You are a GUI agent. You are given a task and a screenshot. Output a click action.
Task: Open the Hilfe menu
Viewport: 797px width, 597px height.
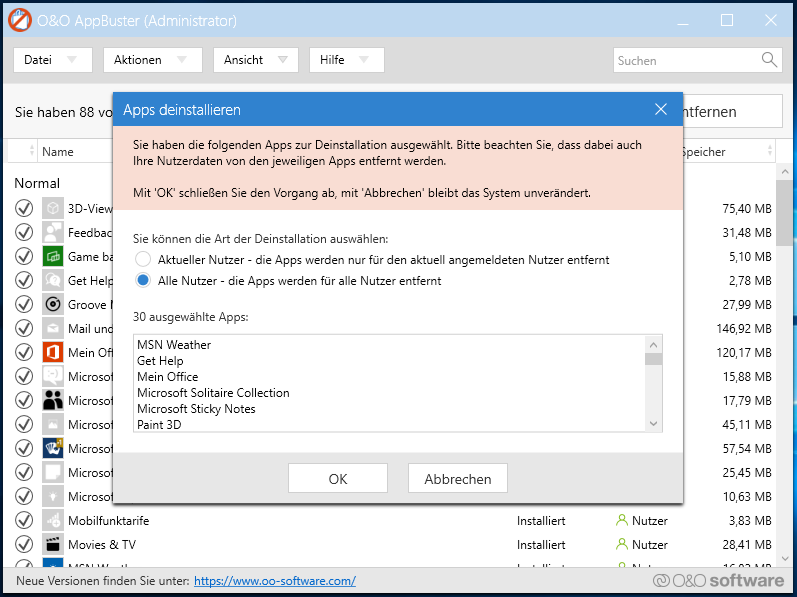[346, 60]
